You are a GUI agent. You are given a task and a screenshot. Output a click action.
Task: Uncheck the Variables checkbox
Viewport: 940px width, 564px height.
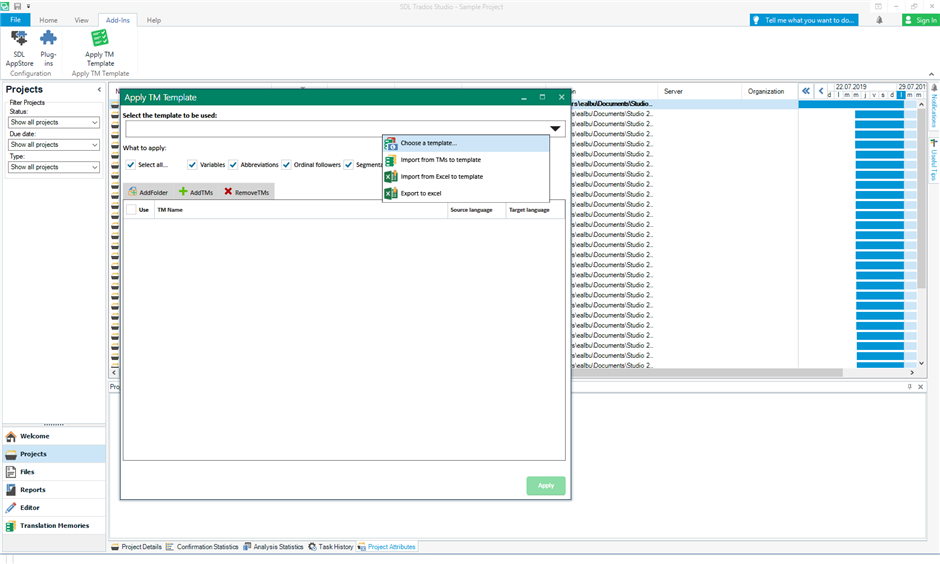coord(192,164)
